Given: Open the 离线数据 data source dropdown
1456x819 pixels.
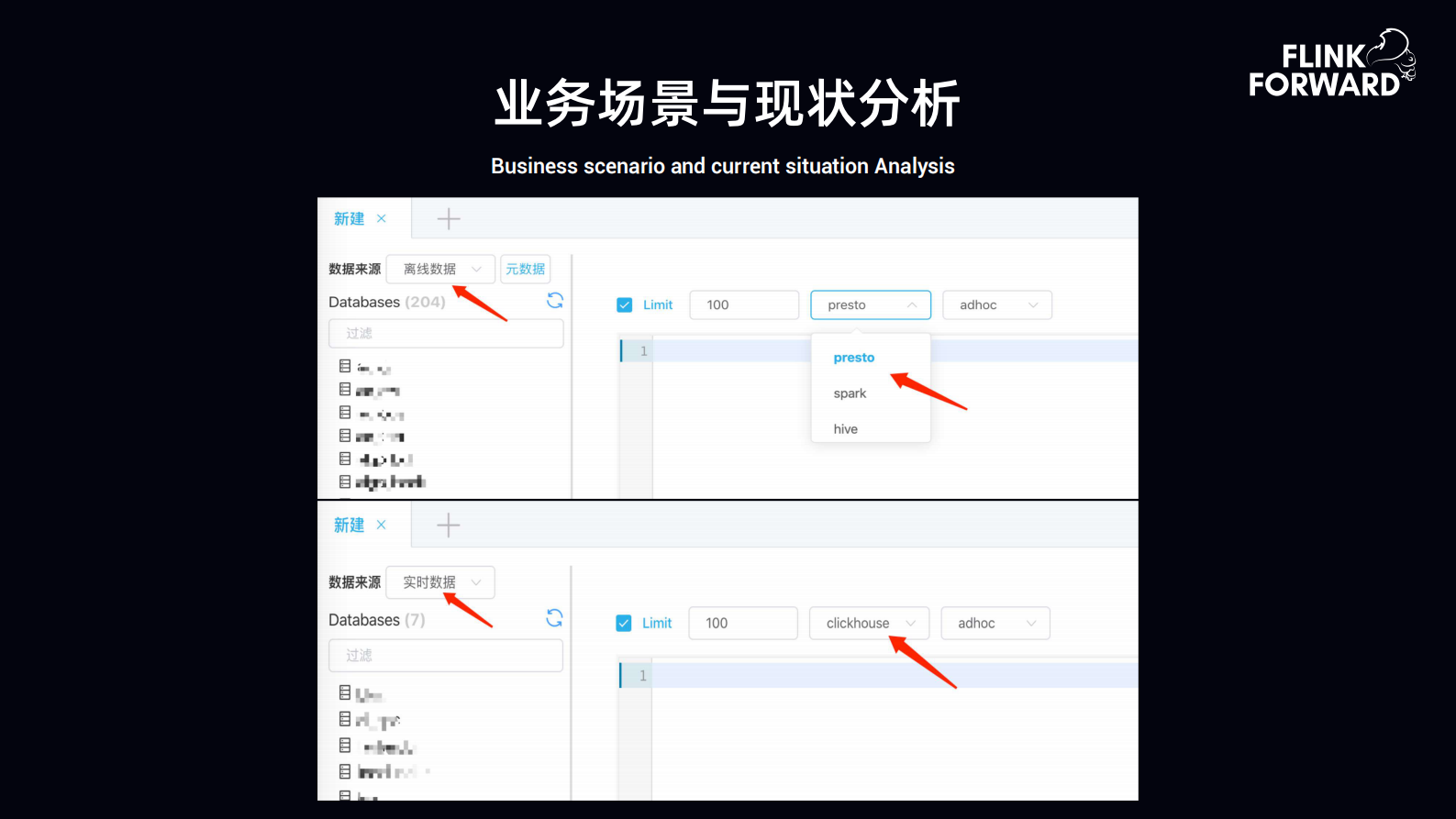Looking at the screenshot, I should [x=440, y=269].
